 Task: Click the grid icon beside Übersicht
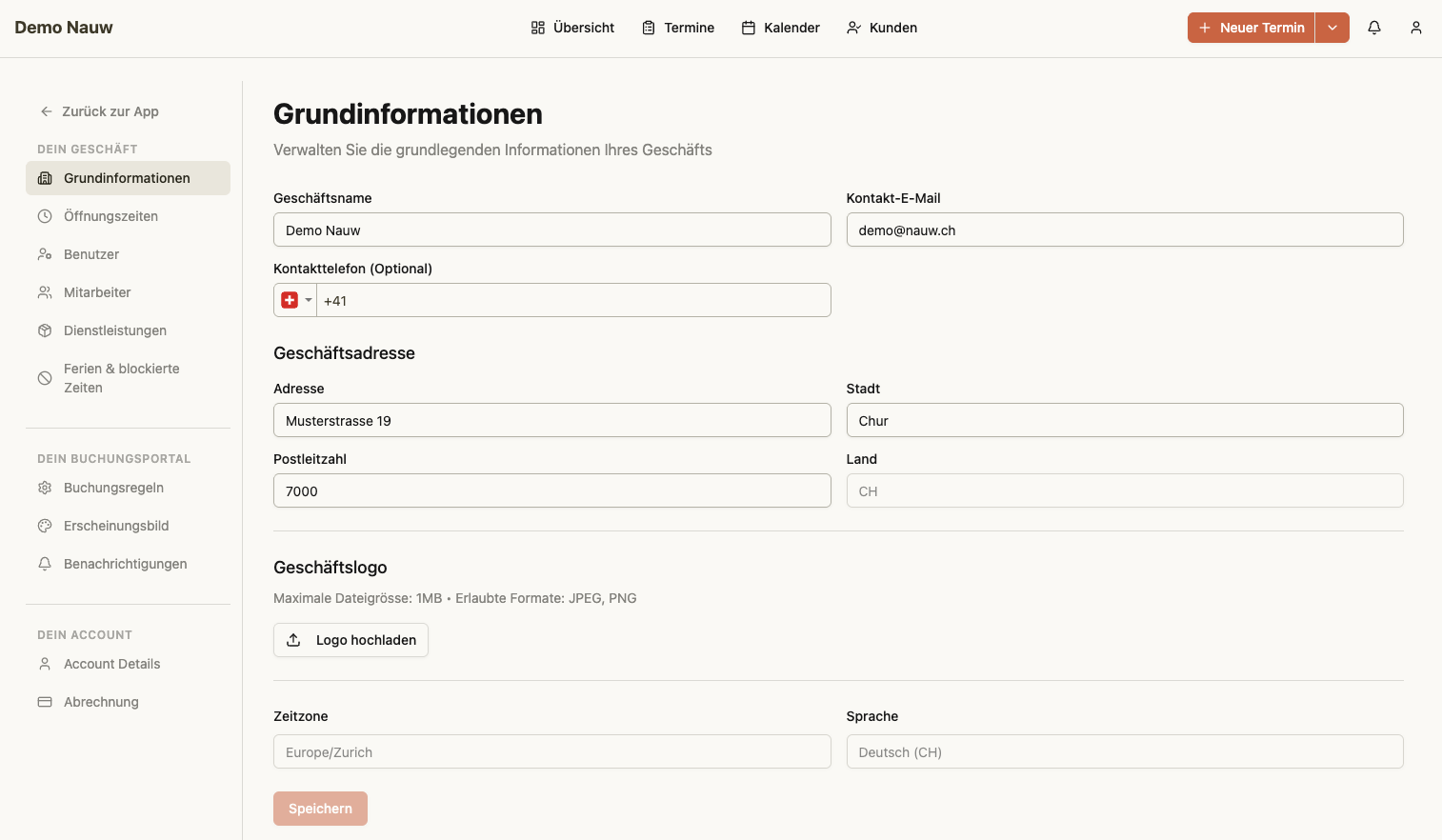point(538,28)
